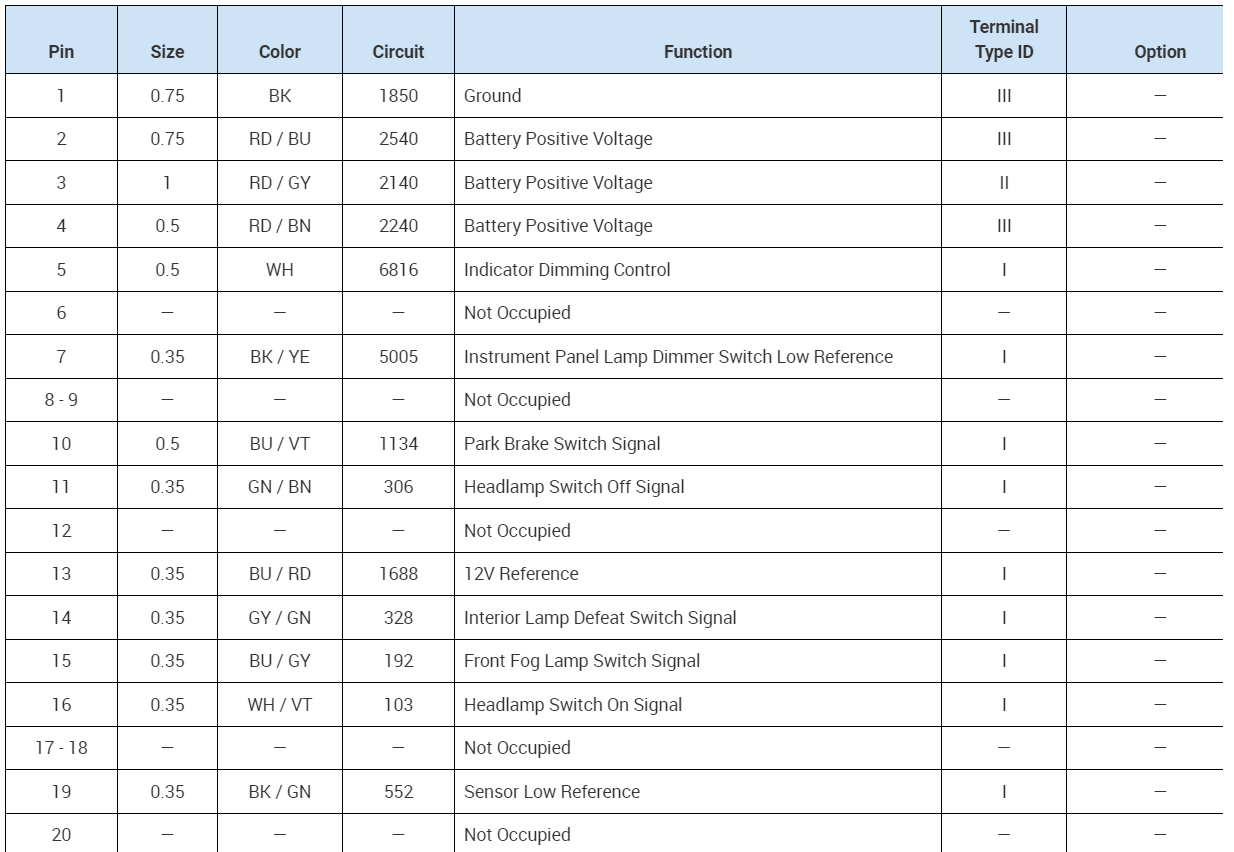This screenshot has width=1234, height=852.
Task: Select Indicator Dimming Control cell
Action: (x=567, y=270)
